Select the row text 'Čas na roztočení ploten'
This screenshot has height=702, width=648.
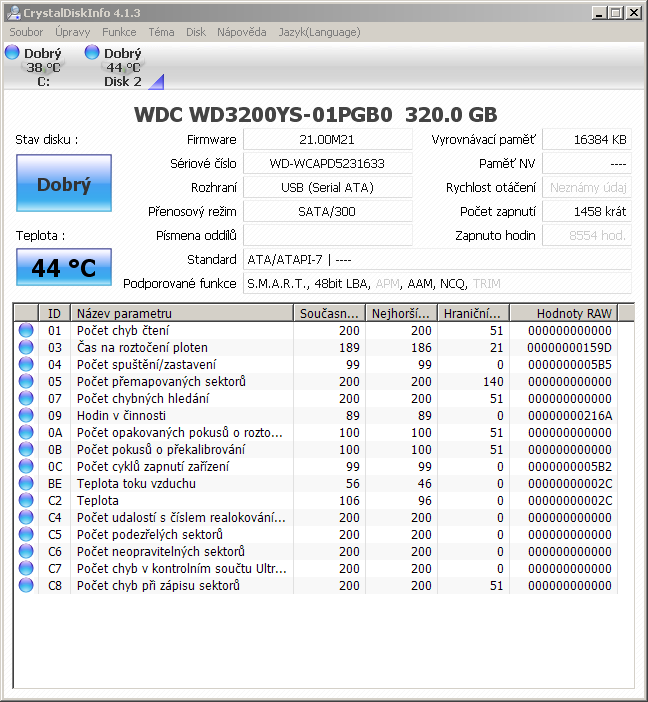point(142,347)
